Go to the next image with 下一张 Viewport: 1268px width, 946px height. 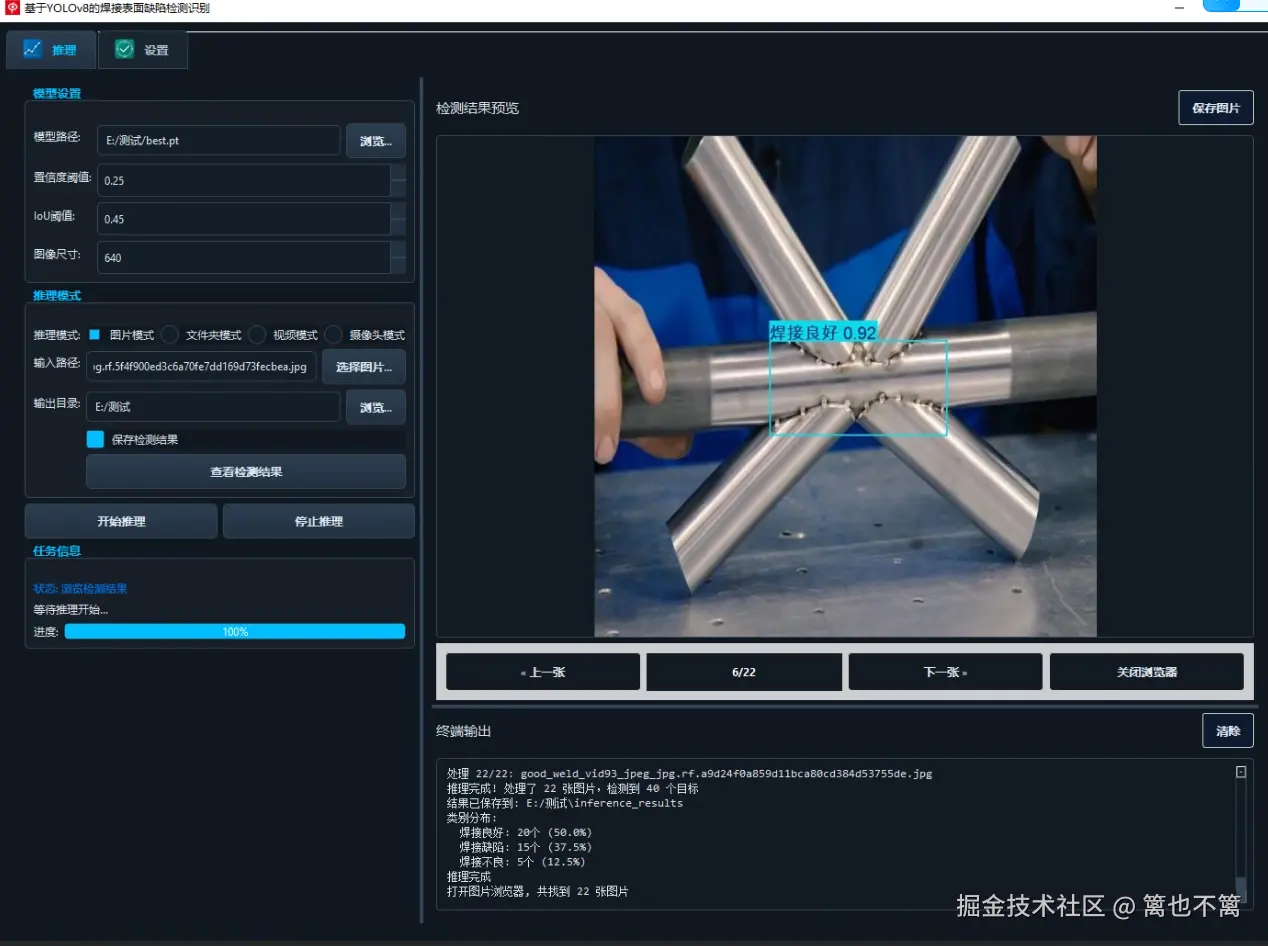pyautogui.click(x=945, y=672)
